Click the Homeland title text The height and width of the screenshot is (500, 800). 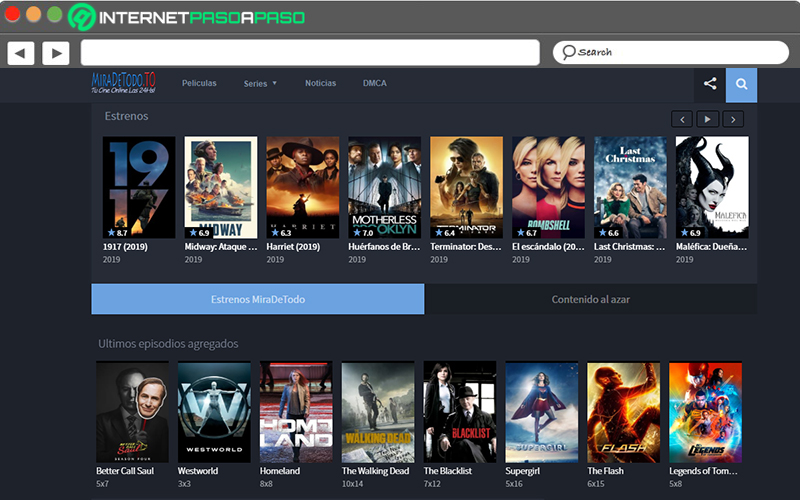click(280, 471)
